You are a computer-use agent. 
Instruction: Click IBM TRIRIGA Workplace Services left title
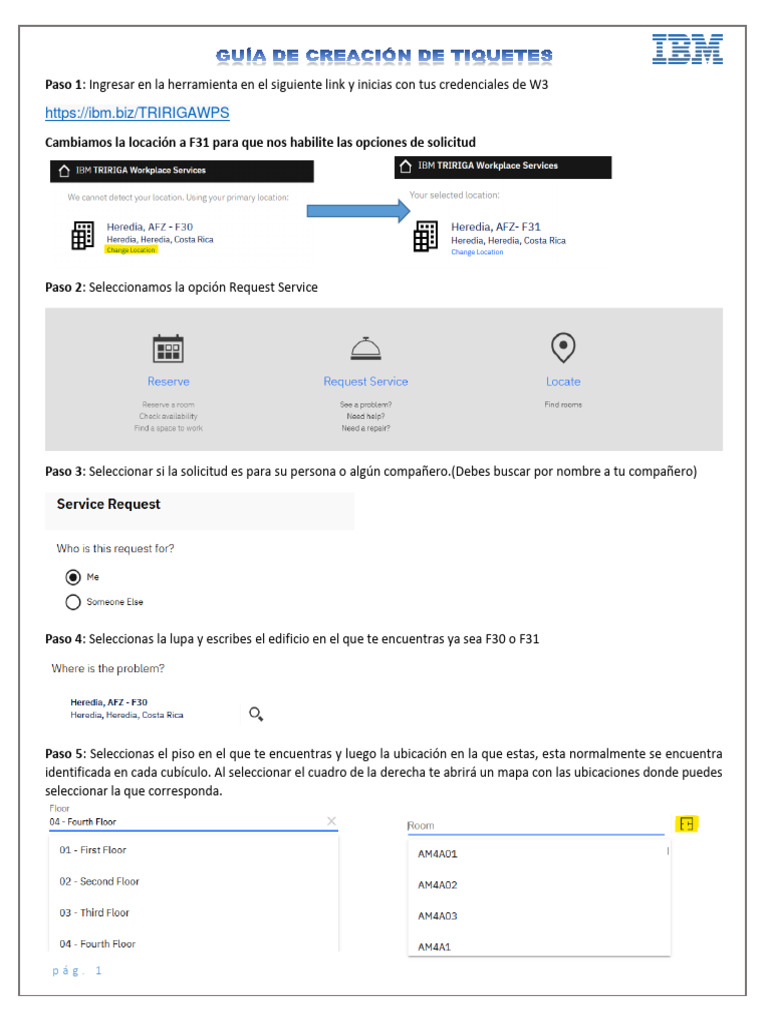point(140,170)
